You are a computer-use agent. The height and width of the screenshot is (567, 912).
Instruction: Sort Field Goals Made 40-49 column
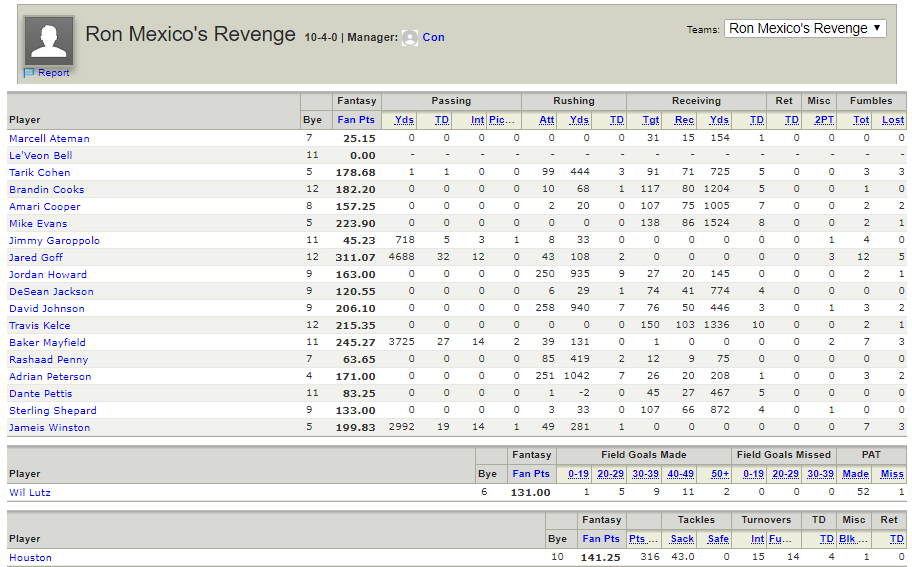pos(681,474)
